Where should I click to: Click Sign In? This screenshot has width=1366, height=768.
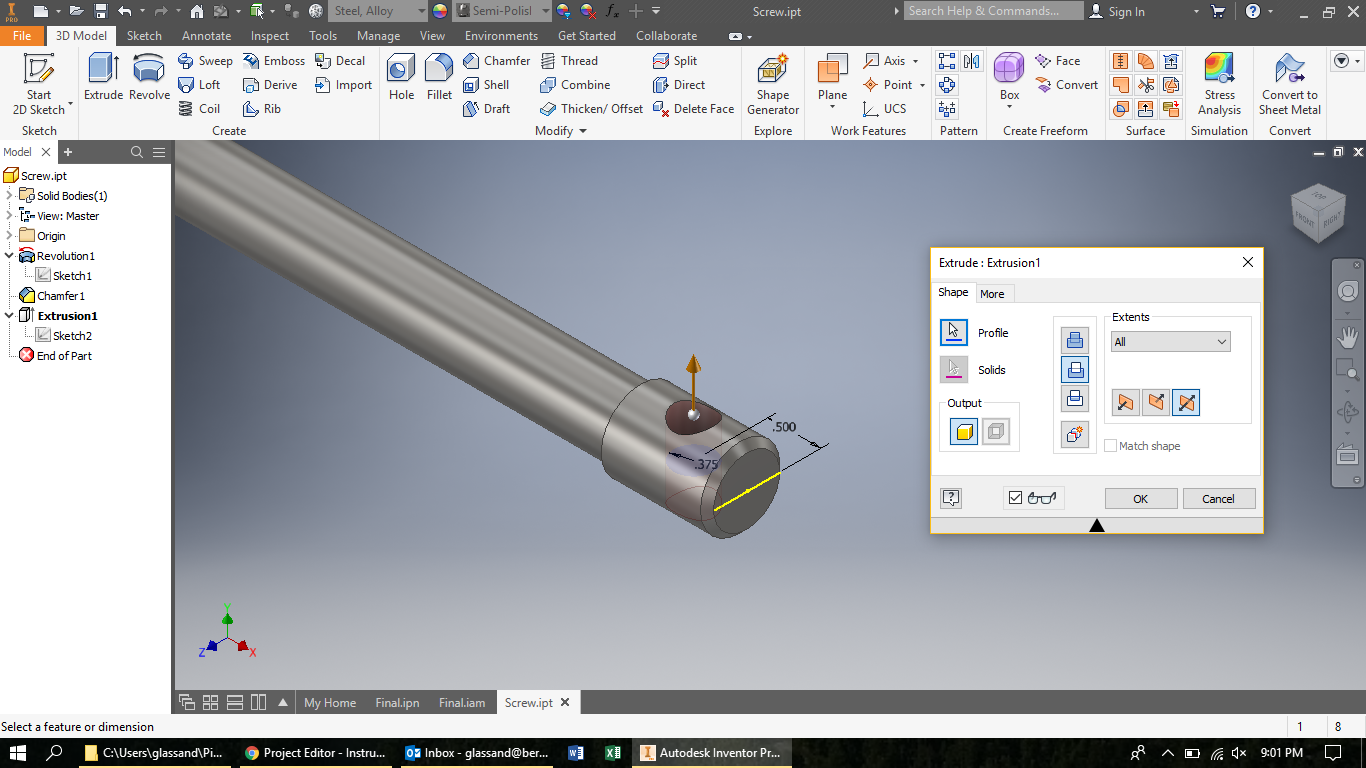(x=1118, y=11)
